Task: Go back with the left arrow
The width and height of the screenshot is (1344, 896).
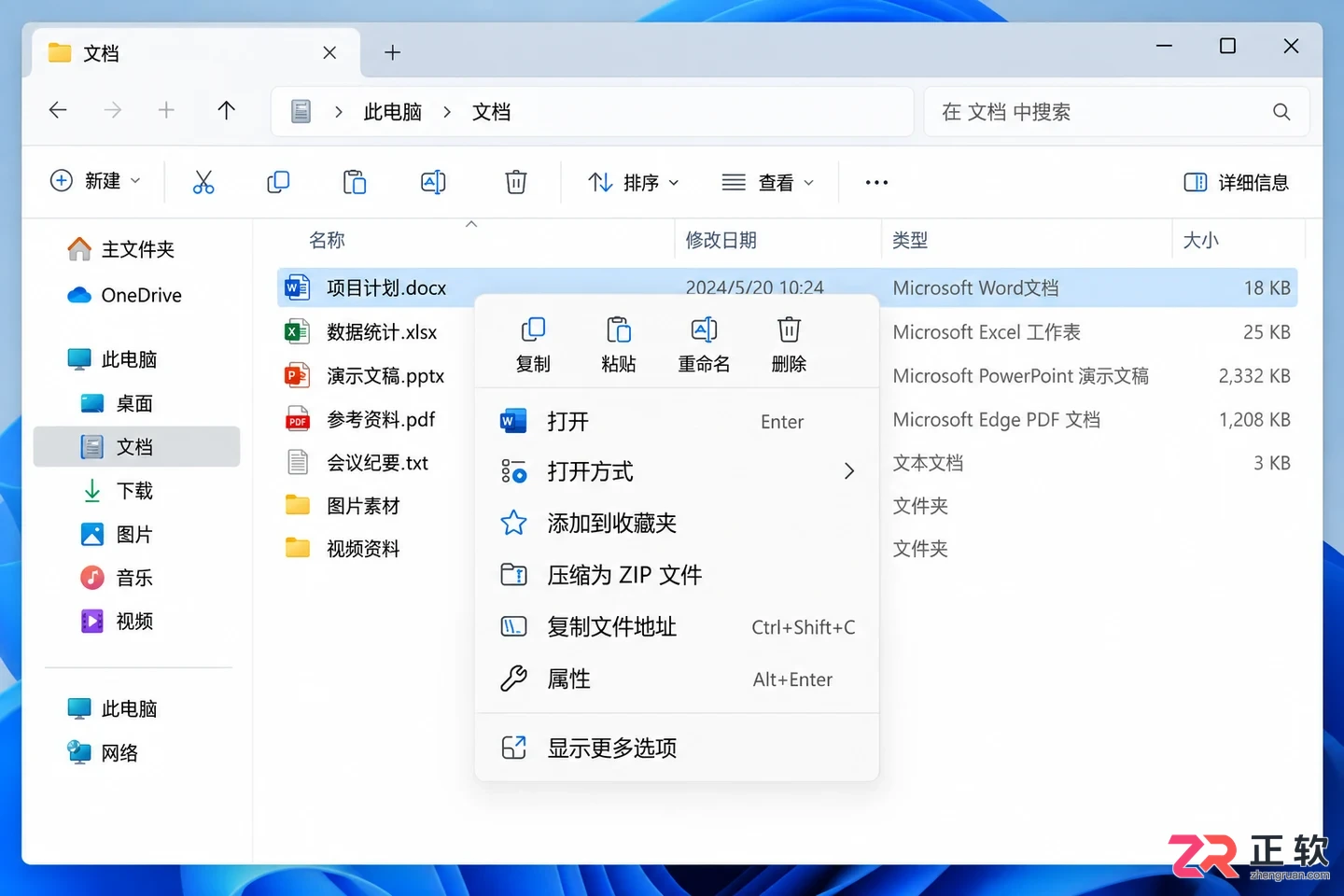Action: (58, 110)
